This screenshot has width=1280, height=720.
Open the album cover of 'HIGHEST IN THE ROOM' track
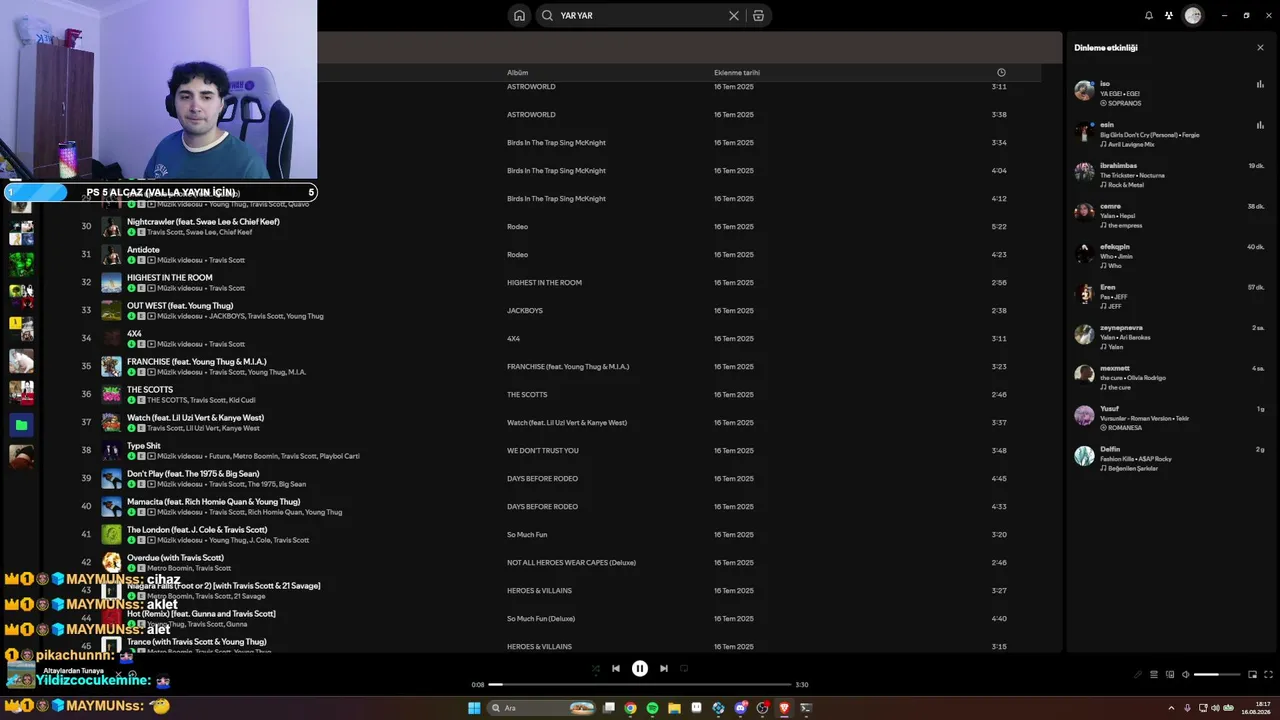pyautogui.click(x=111, y=283)
